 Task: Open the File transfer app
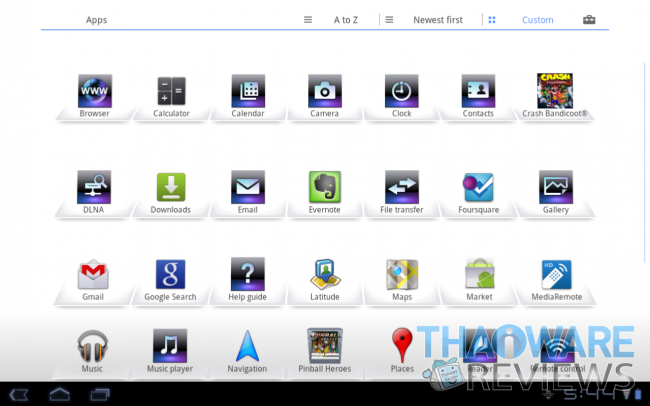click(402, 187)
